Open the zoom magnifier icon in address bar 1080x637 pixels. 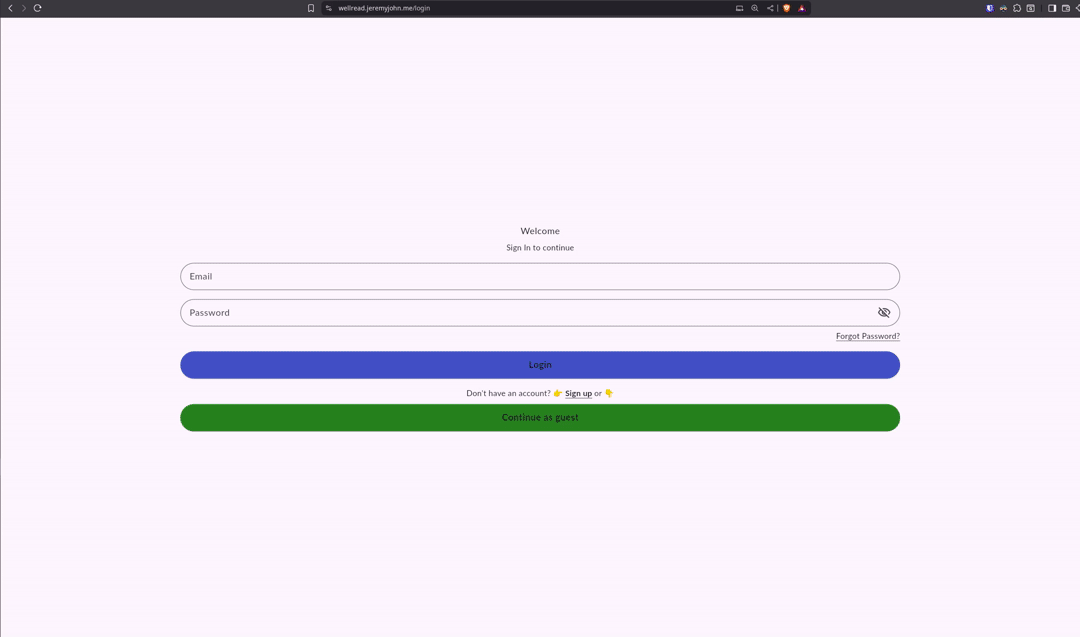755,8
